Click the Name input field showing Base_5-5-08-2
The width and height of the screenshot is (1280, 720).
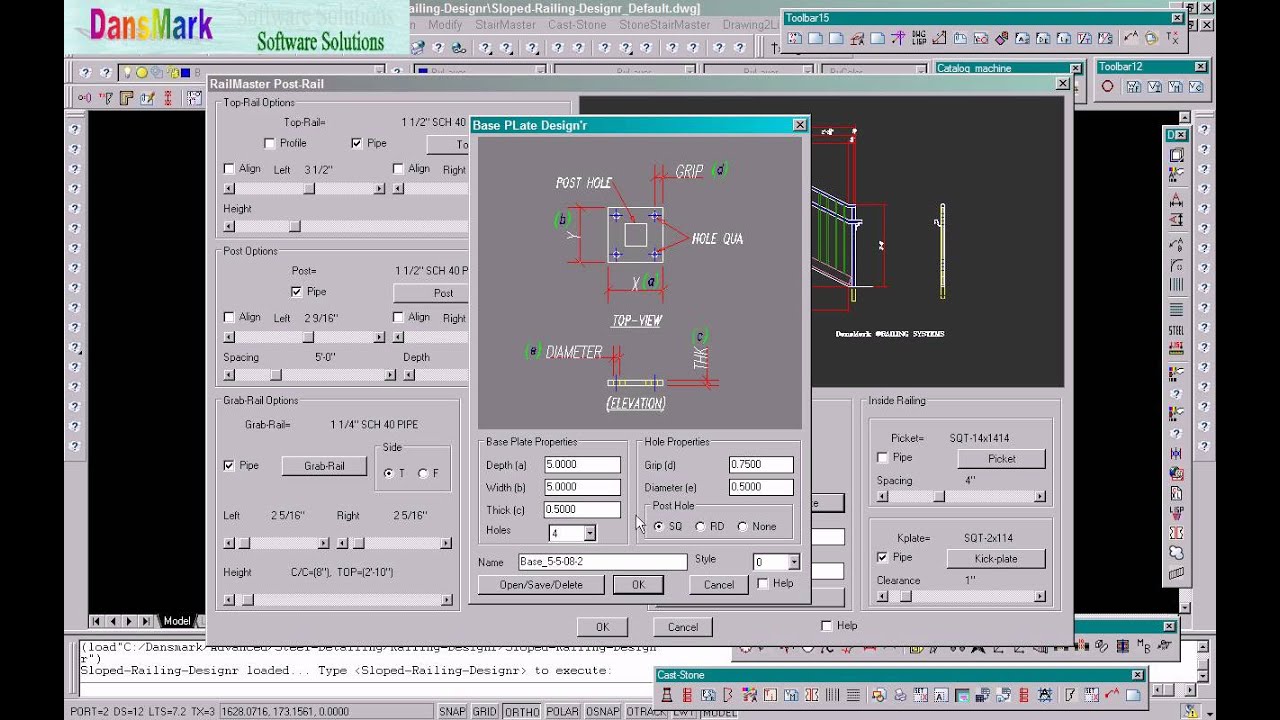[x=602, y=562]
